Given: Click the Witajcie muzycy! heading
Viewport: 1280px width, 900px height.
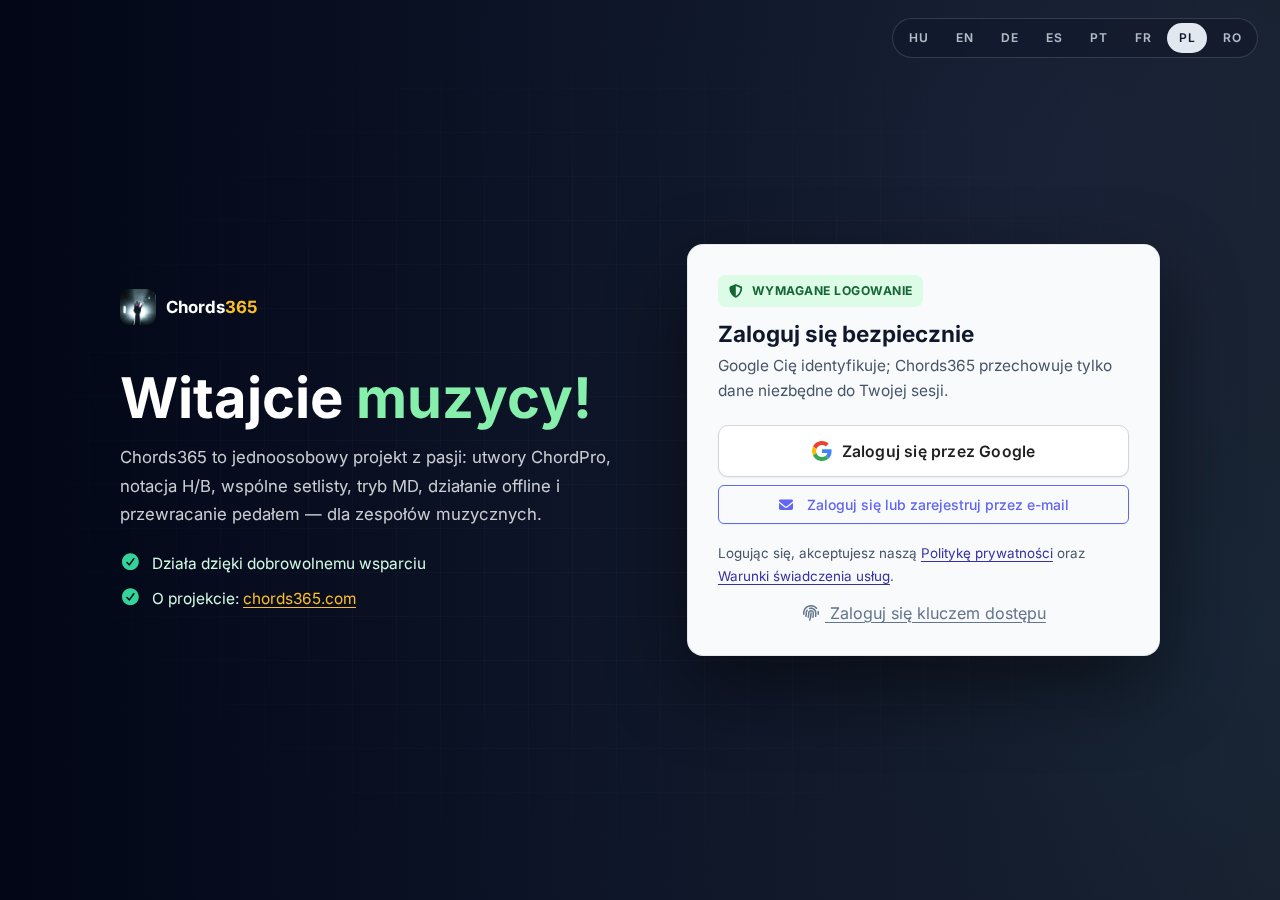Looking at the screenshot, I should (356, 398).
